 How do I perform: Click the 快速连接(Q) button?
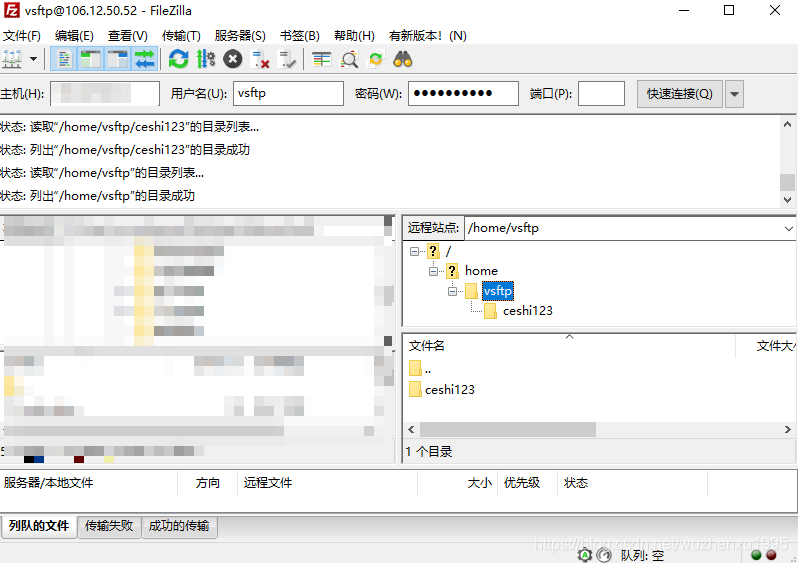click(x=679, y=94)
